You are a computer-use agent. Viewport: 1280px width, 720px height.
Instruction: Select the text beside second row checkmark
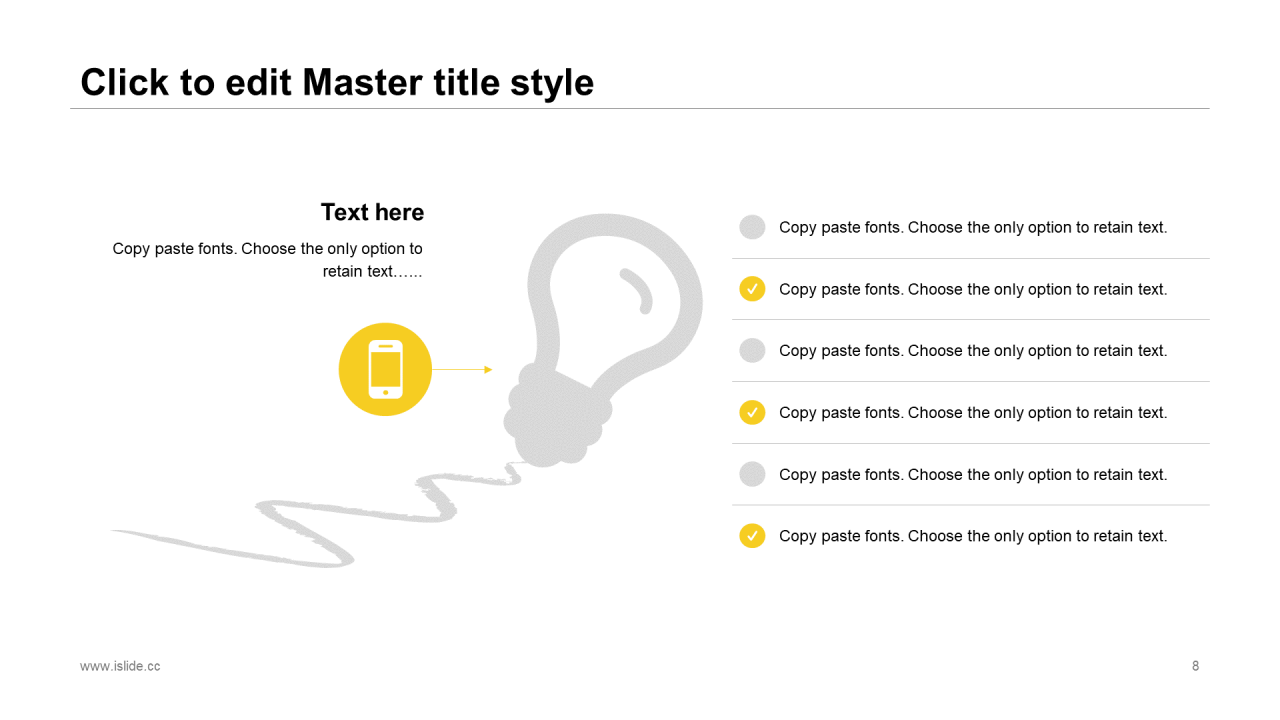973,289
